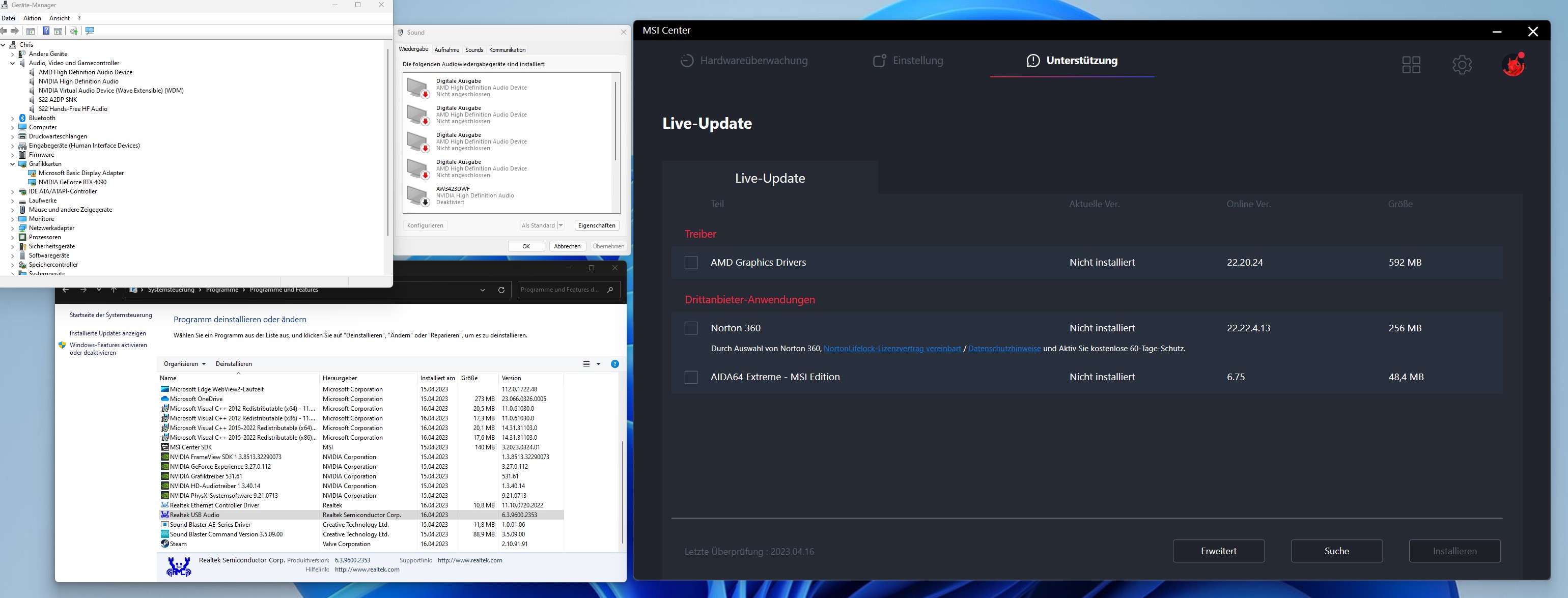
Task: Click the scan for hardware changes icon
Action: coord(90,31)
